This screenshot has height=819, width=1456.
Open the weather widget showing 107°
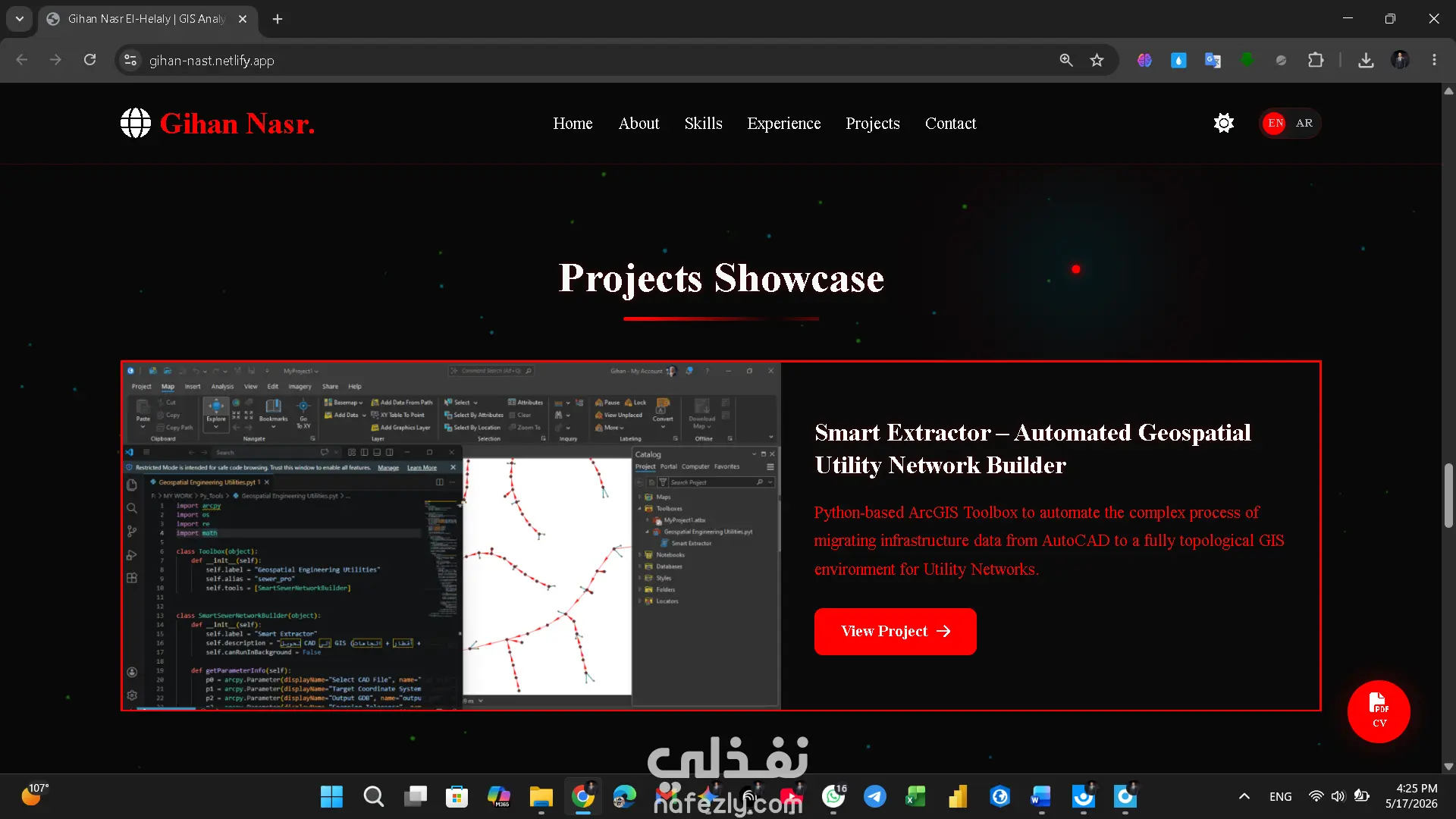click(x=34, y=795)
